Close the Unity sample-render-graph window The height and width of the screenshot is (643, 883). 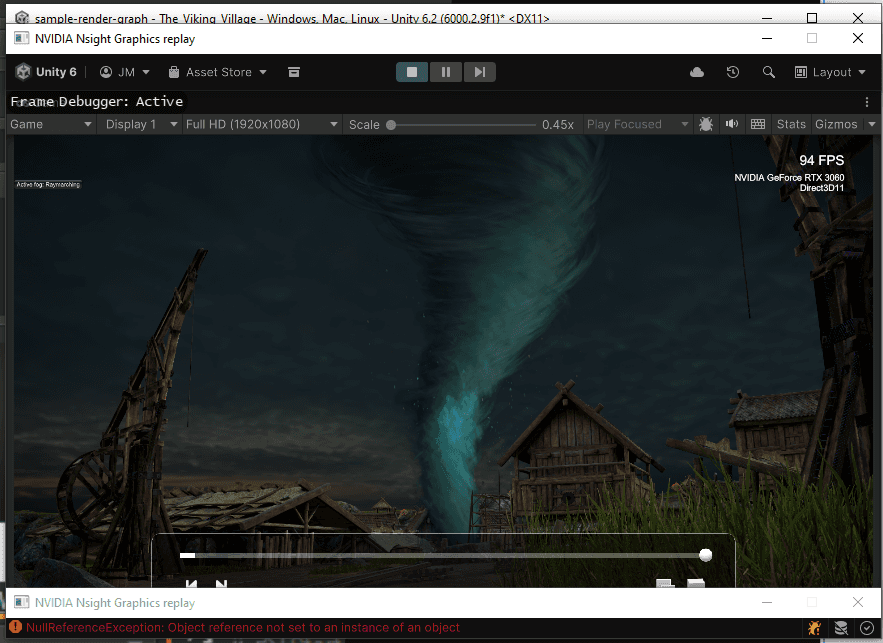858,18
